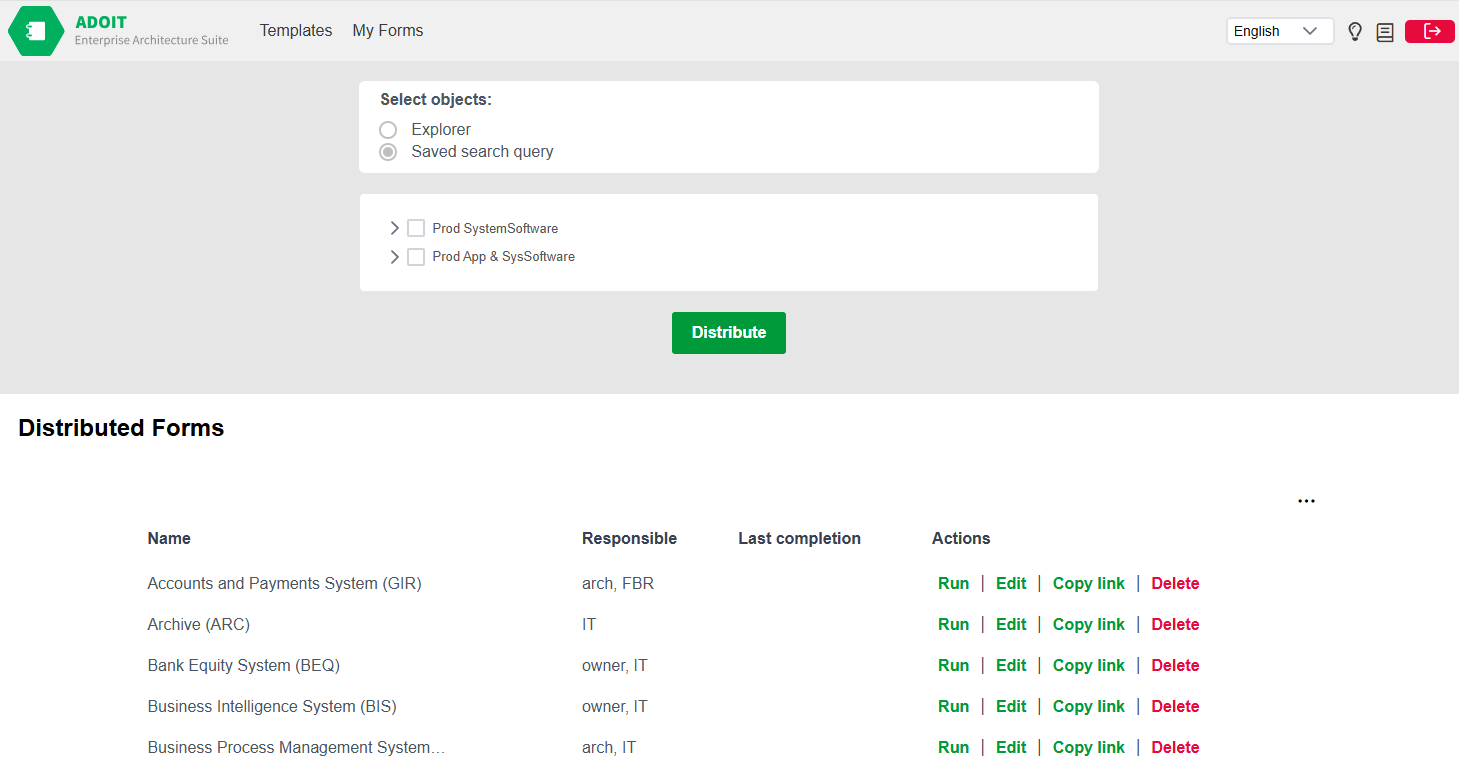Image resolution: width=1459 pixels, height=760 pixels.
Task: Open the My Forms menu
Action: [388, 31]
